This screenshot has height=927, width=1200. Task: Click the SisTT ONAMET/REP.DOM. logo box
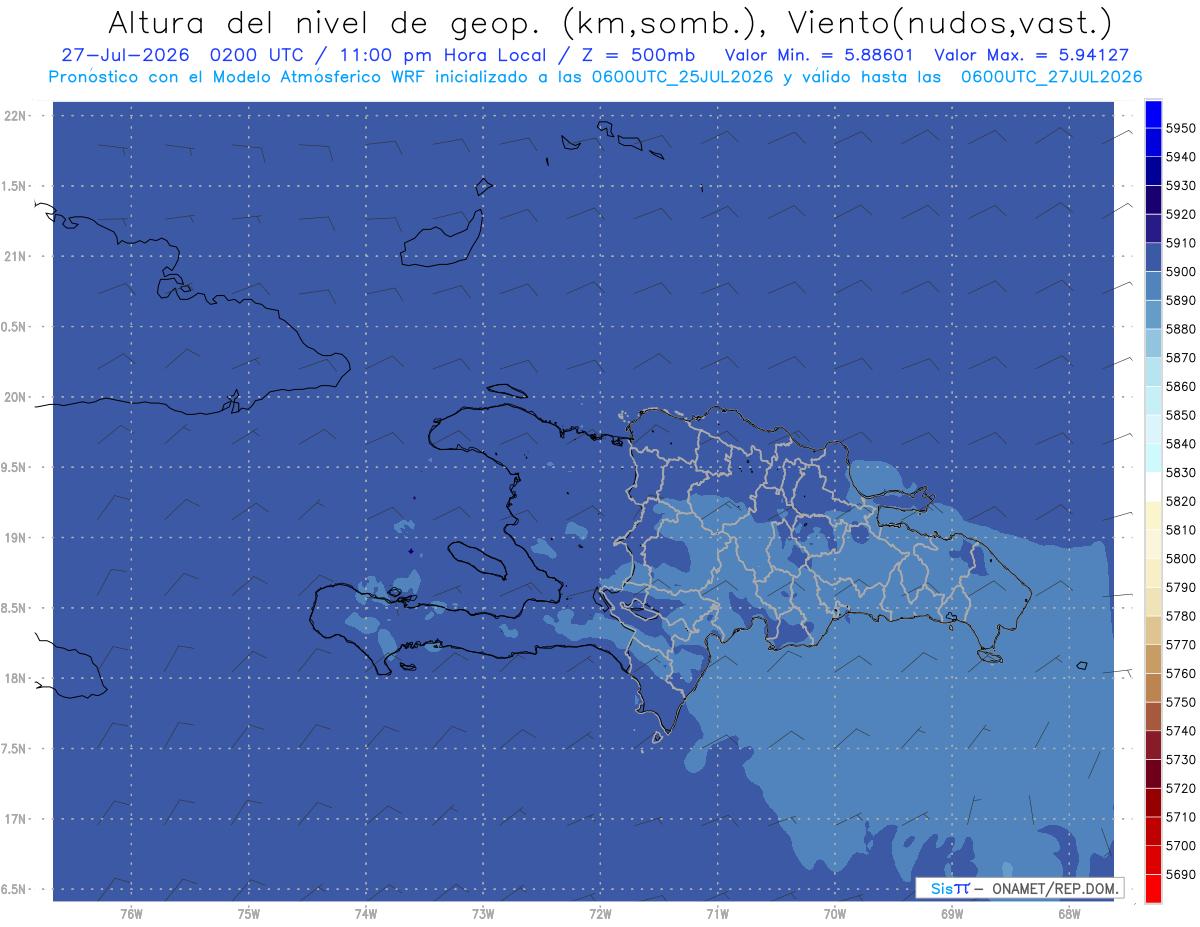[x=1019, y=888]
